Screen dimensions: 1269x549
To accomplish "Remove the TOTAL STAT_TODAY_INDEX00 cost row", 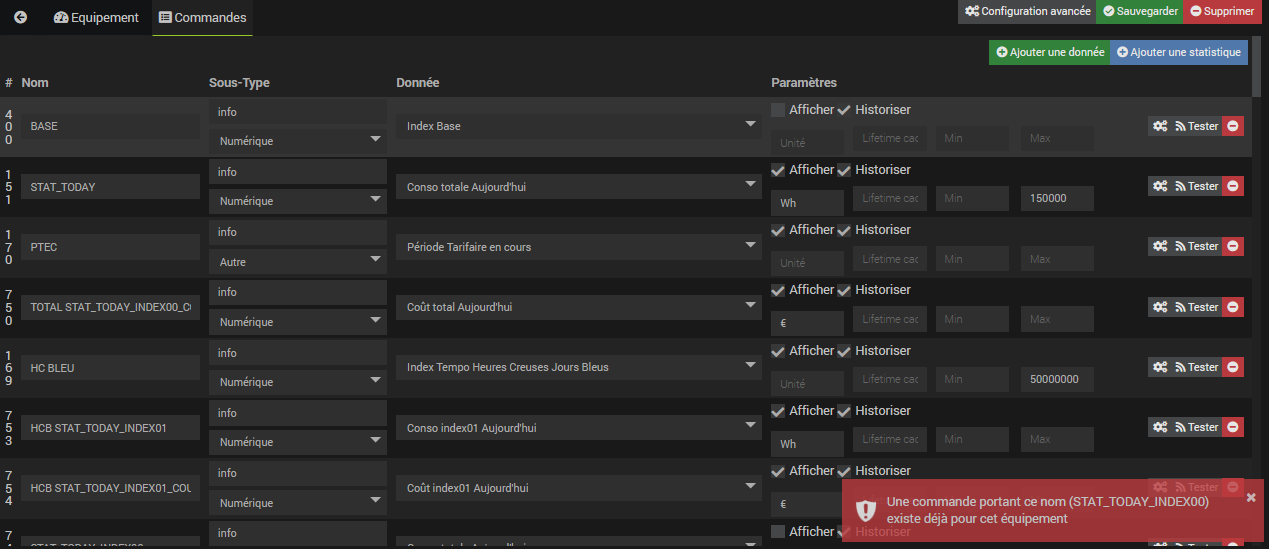I will [1233, 307].
